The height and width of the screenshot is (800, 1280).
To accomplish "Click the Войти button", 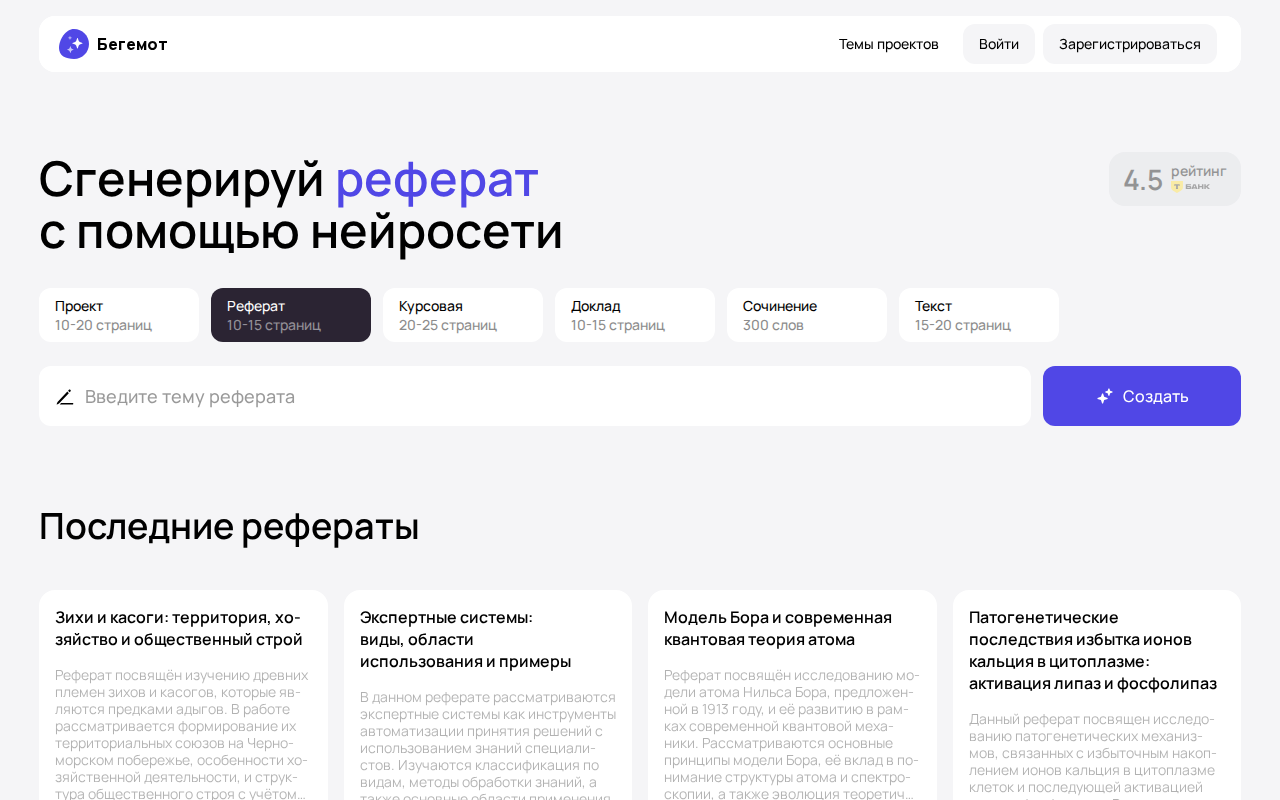I will 999,44.
